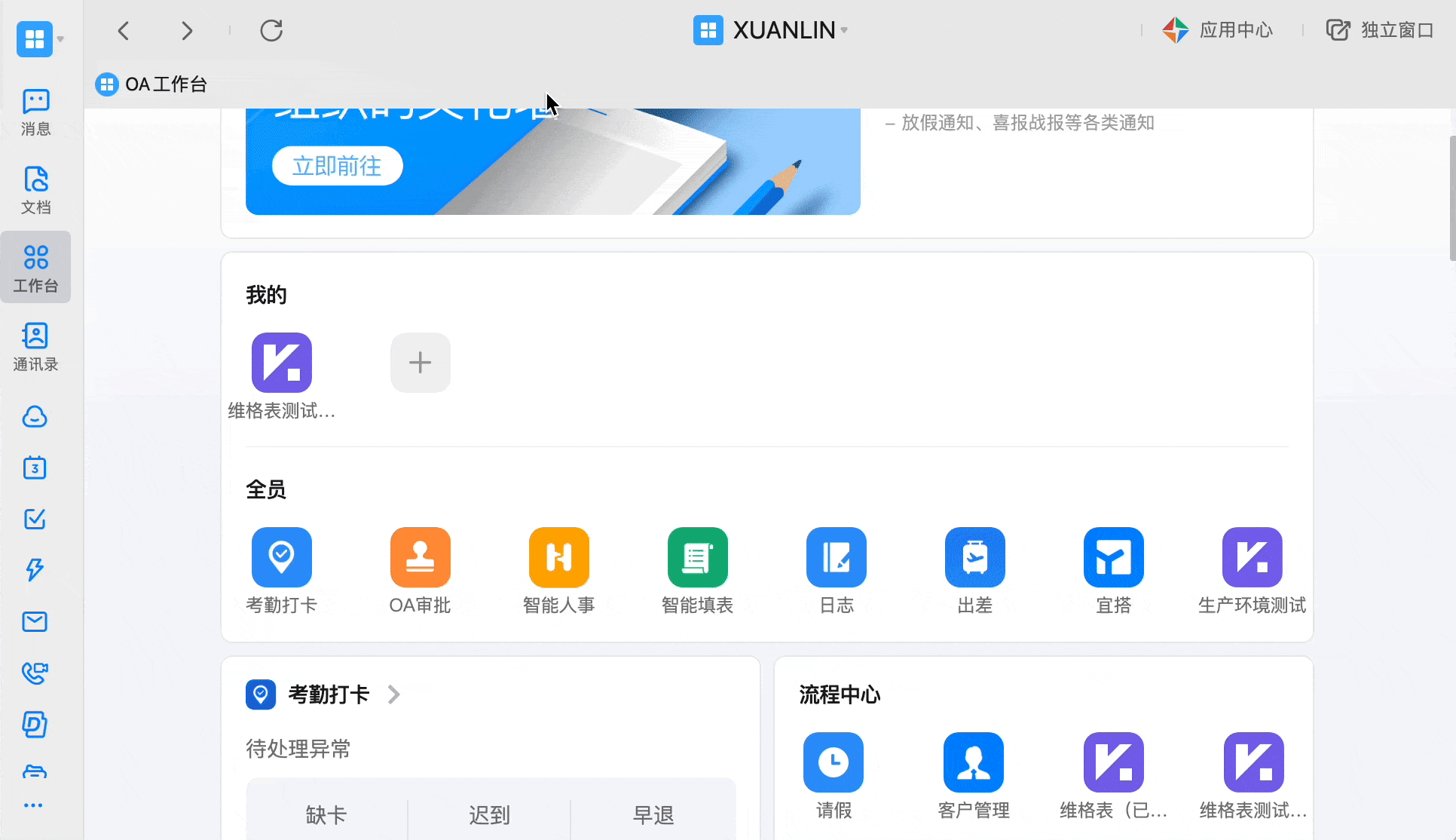Viewport: 1456px width, 840px height.
Task: Open the 宜搭 app
Action: [x=1113, y=557]
